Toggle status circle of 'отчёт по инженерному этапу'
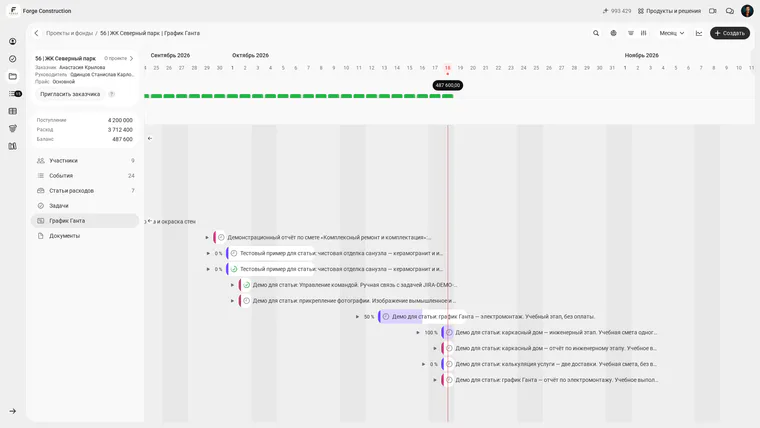The image size is (760, 428). (x=449, y=349)
